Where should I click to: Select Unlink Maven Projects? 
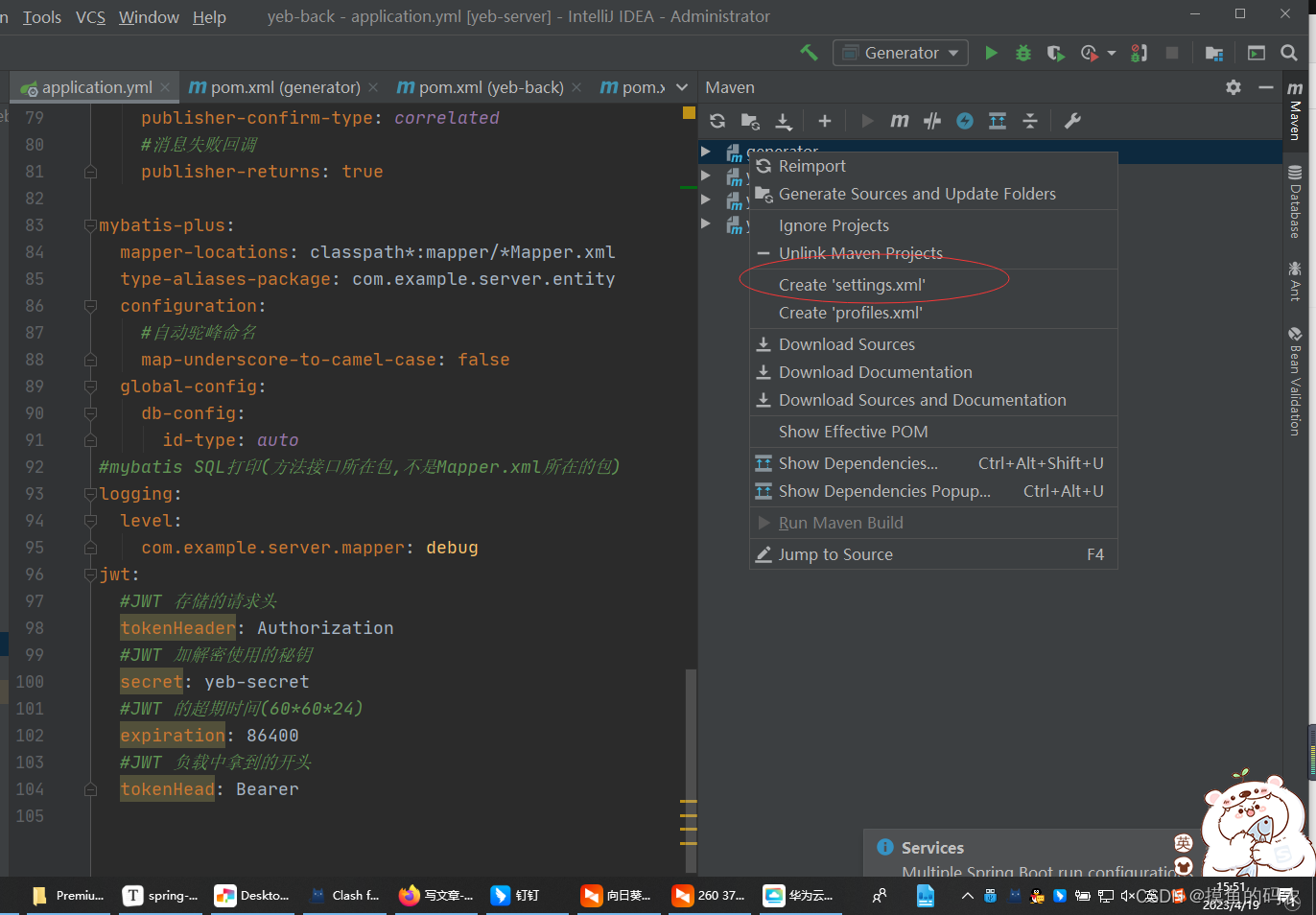[933, 253]
